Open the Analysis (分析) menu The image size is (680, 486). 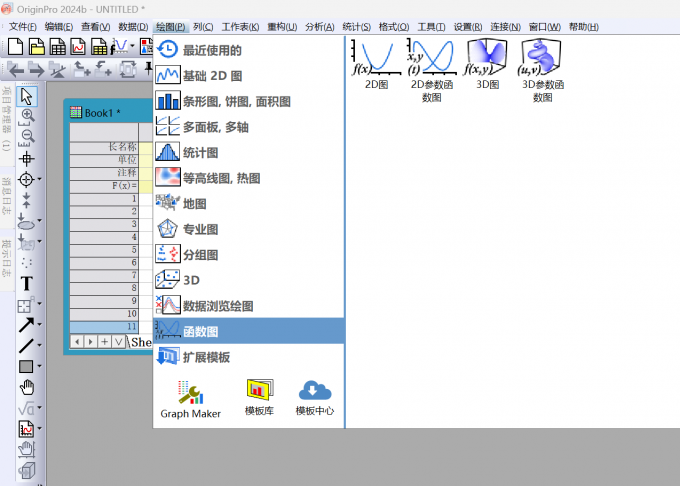point(320,27)
